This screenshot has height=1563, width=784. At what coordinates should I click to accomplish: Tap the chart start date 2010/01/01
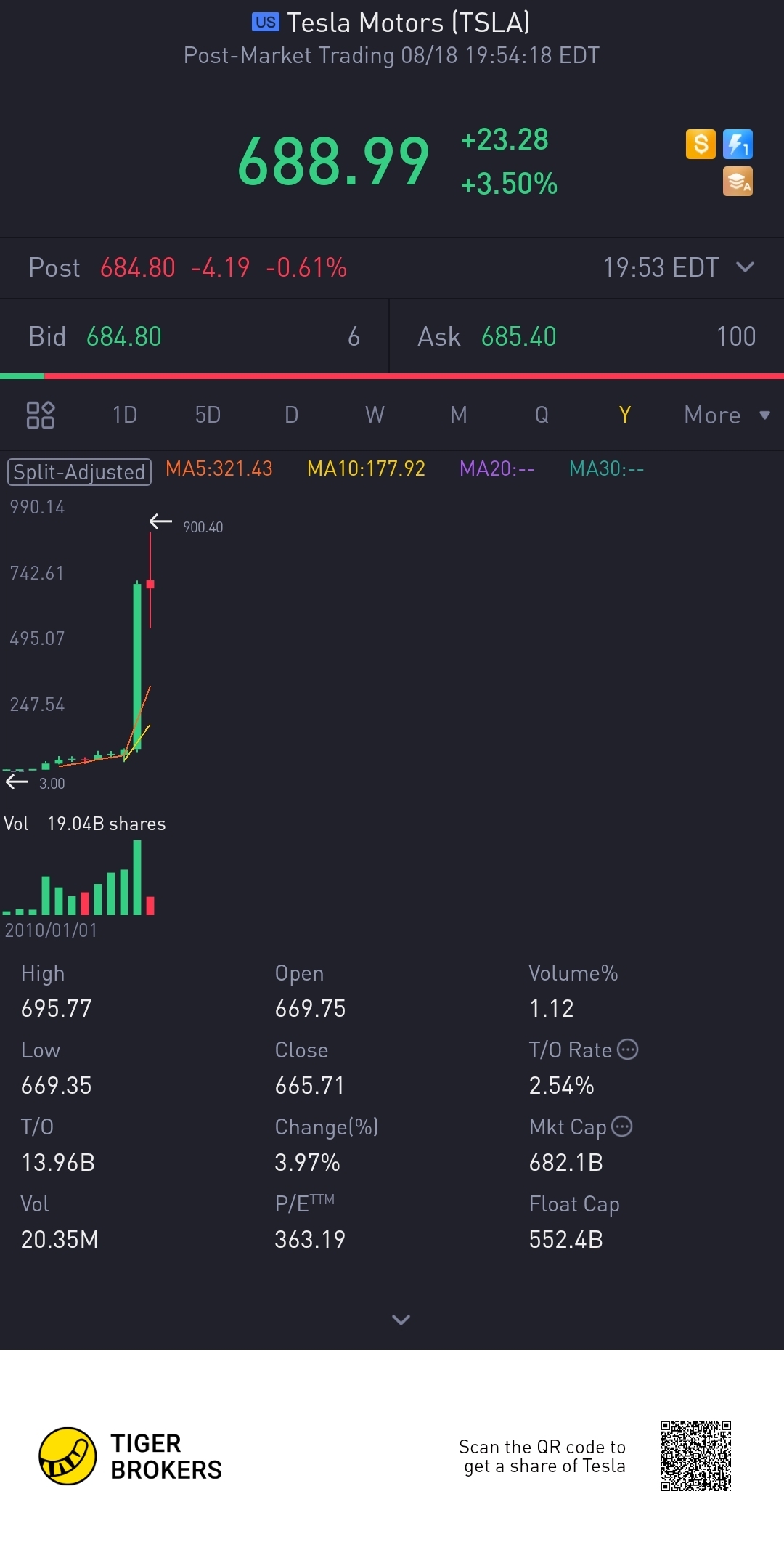(51, 930)
